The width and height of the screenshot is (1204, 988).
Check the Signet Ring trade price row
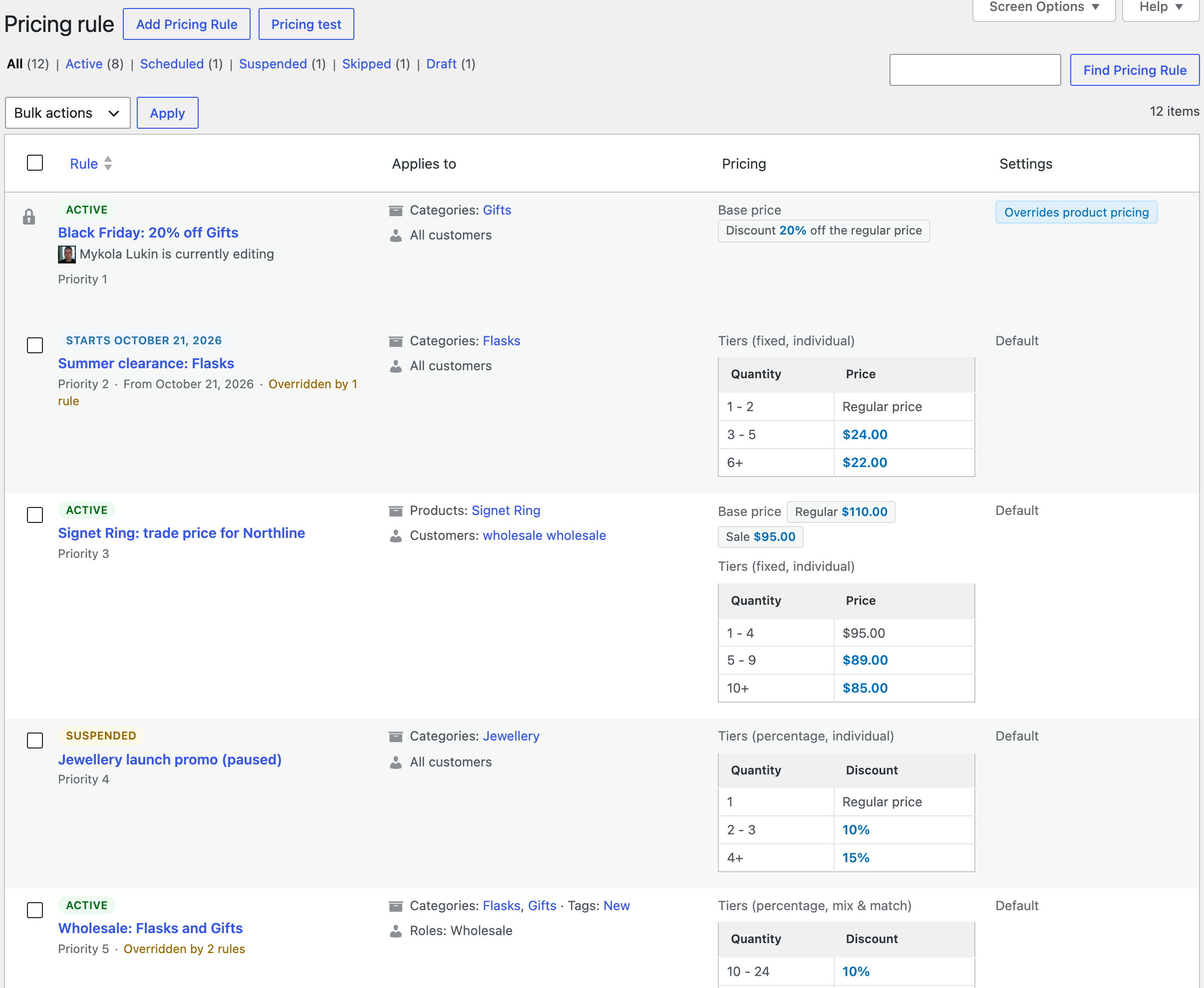click(35, 514)
